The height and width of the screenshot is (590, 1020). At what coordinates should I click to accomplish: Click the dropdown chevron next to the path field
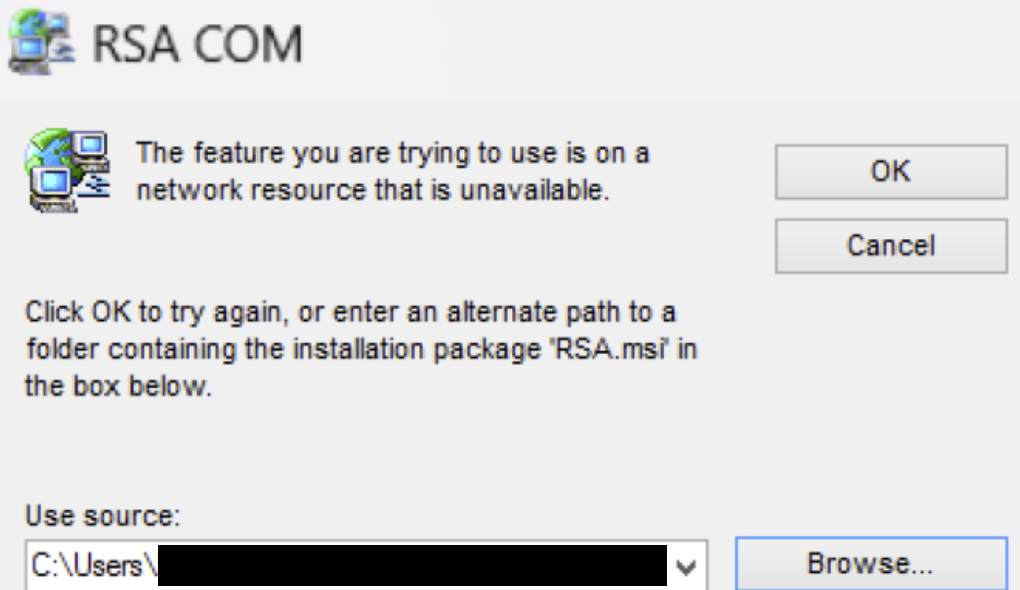(686, 565)
